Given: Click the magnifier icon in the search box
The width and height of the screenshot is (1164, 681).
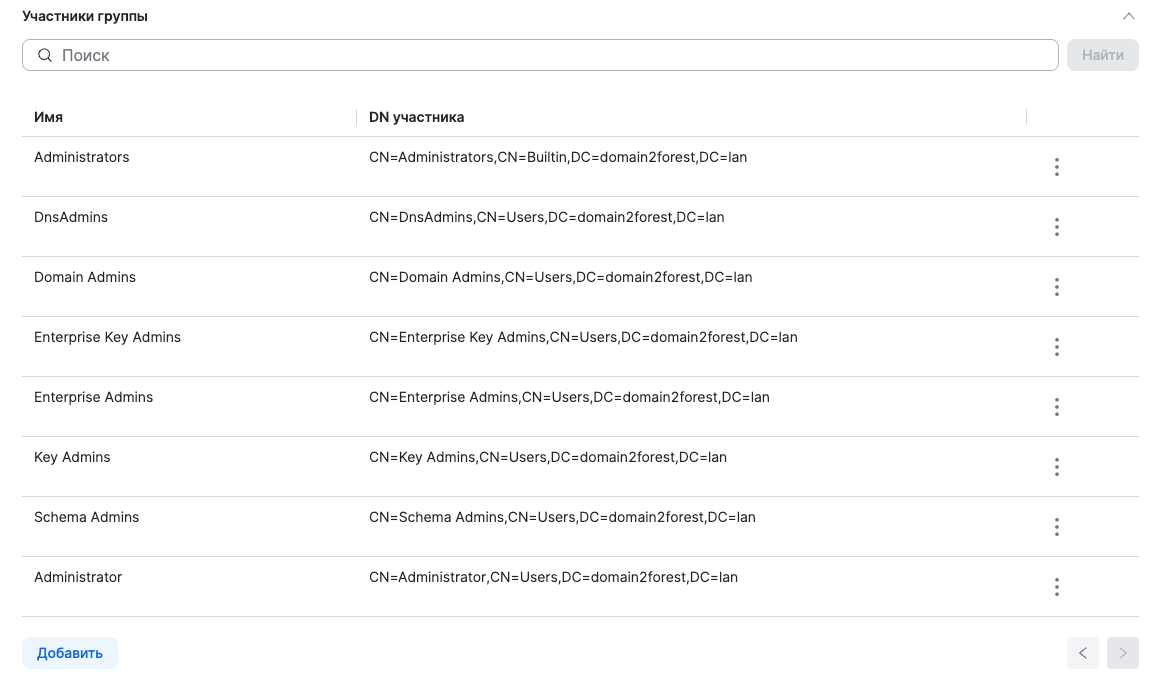Looking at the screenshot, I should [45, 55].
